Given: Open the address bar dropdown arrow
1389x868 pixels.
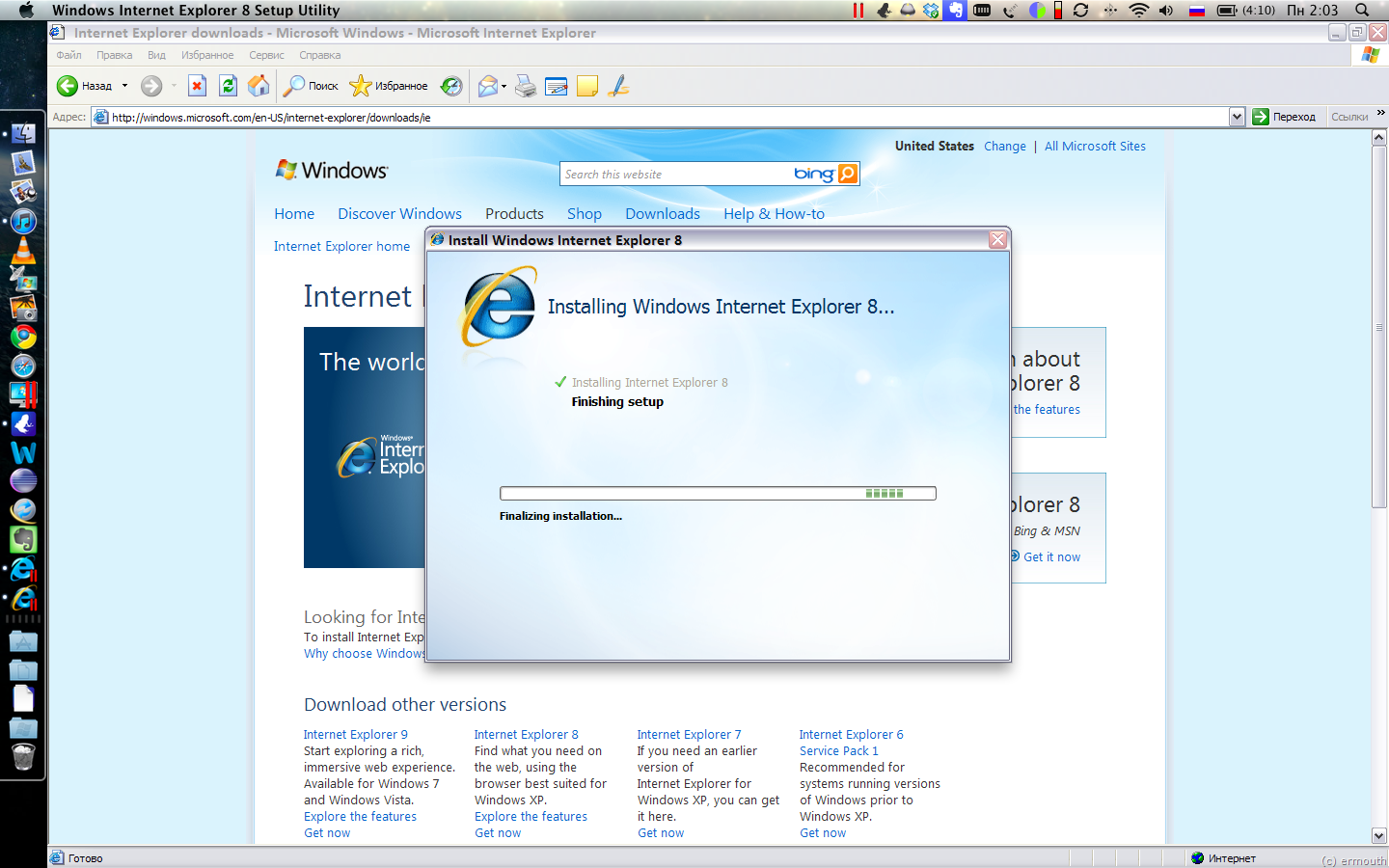Looking at the screenshot, I should tap(1237, 117).
